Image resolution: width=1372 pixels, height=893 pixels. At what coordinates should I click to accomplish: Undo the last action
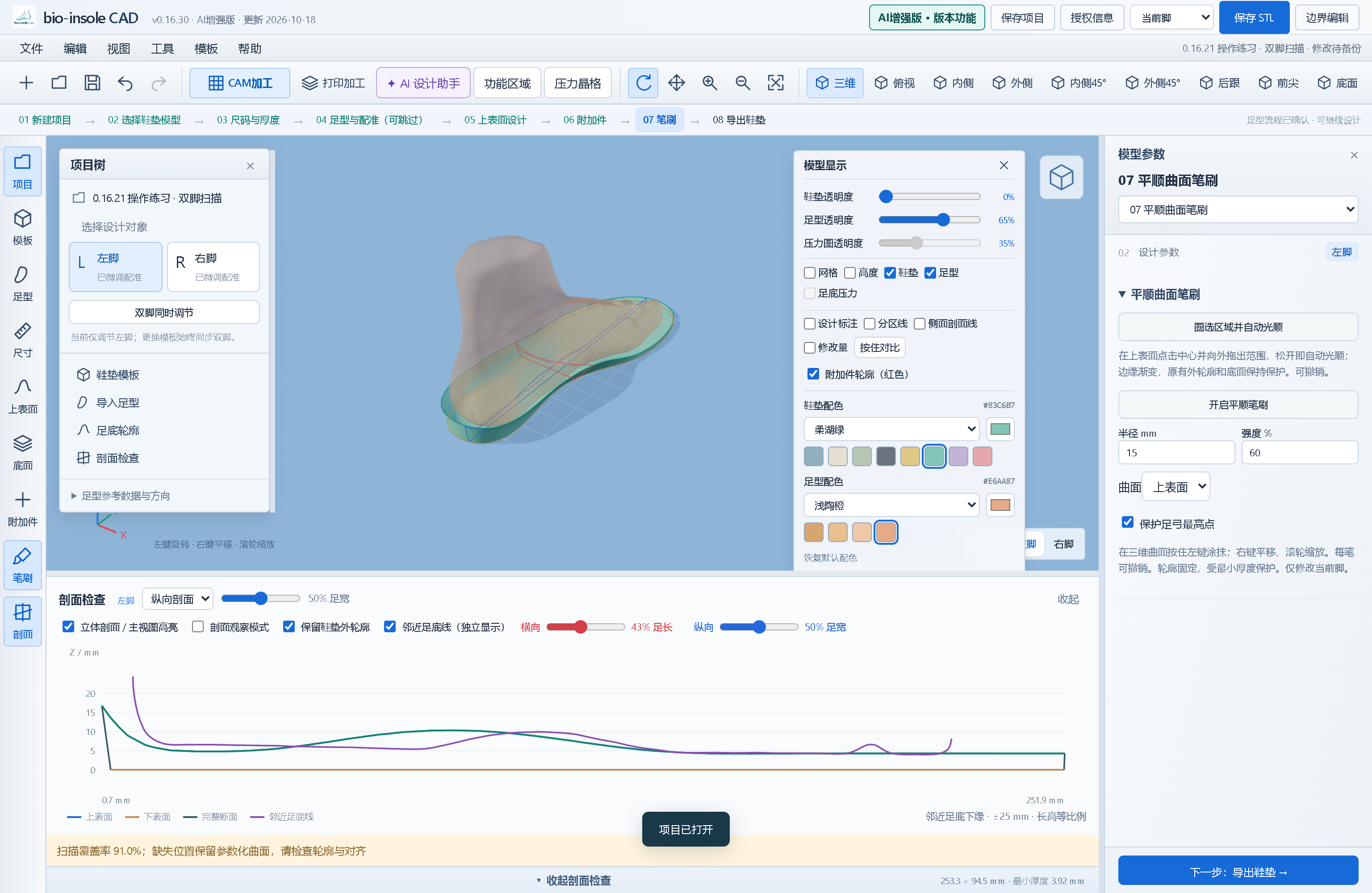coord(125,83)
